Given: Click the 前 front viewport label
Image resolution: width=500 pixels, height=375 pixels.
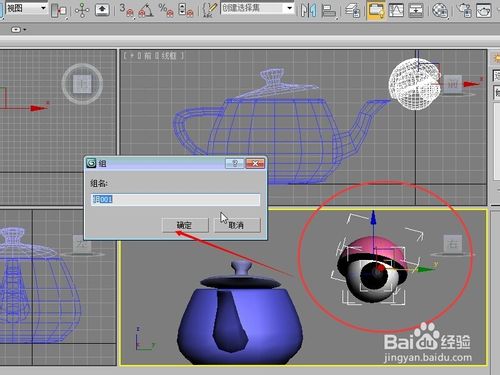Looking at the screenshot, I should (148, 56).
